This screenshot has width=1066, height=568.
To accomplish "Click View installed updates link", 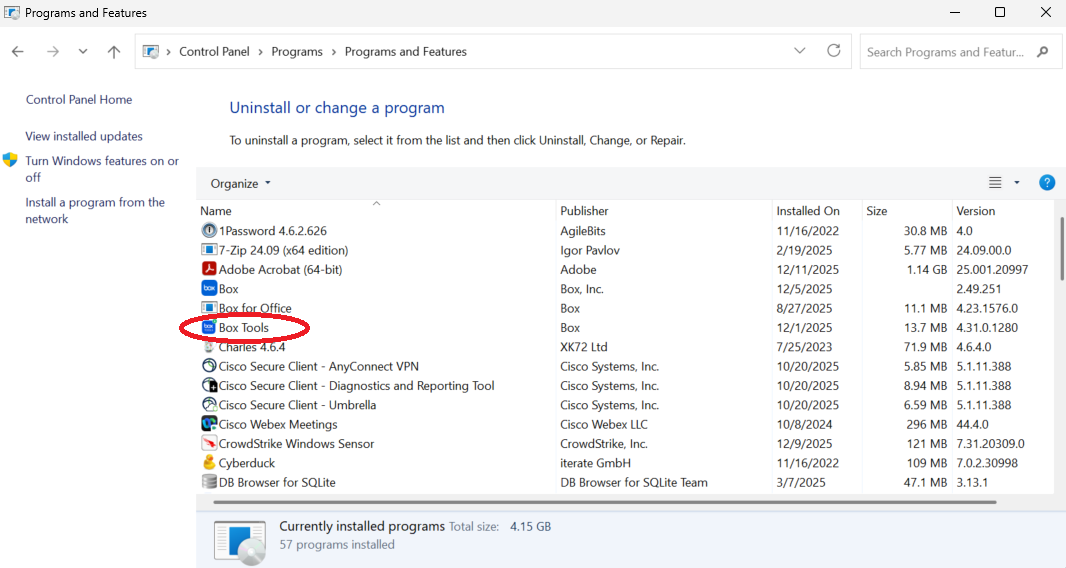I will [x=84, y=137].
